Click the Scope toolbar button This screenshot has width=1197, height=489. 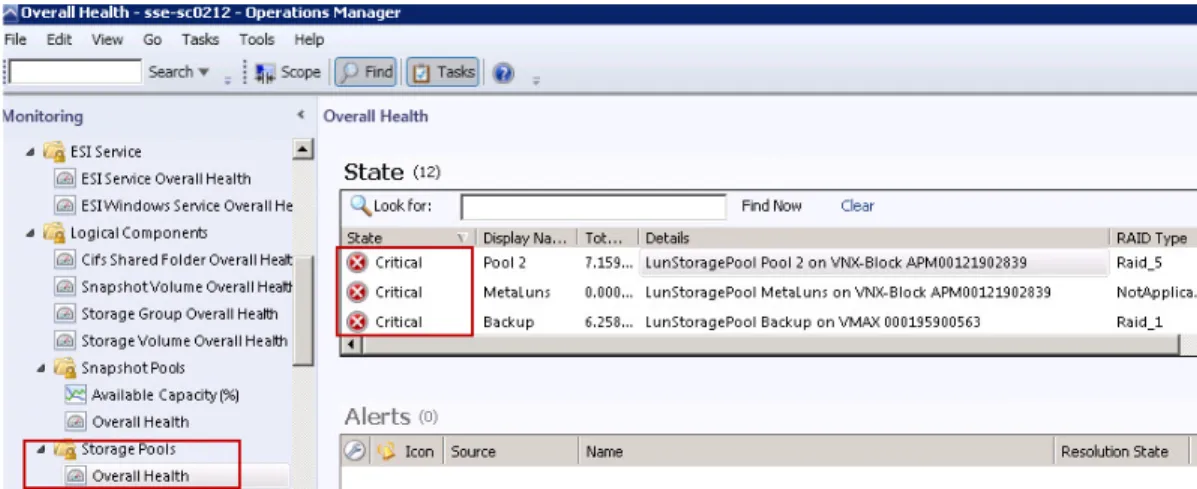[288, 72]
